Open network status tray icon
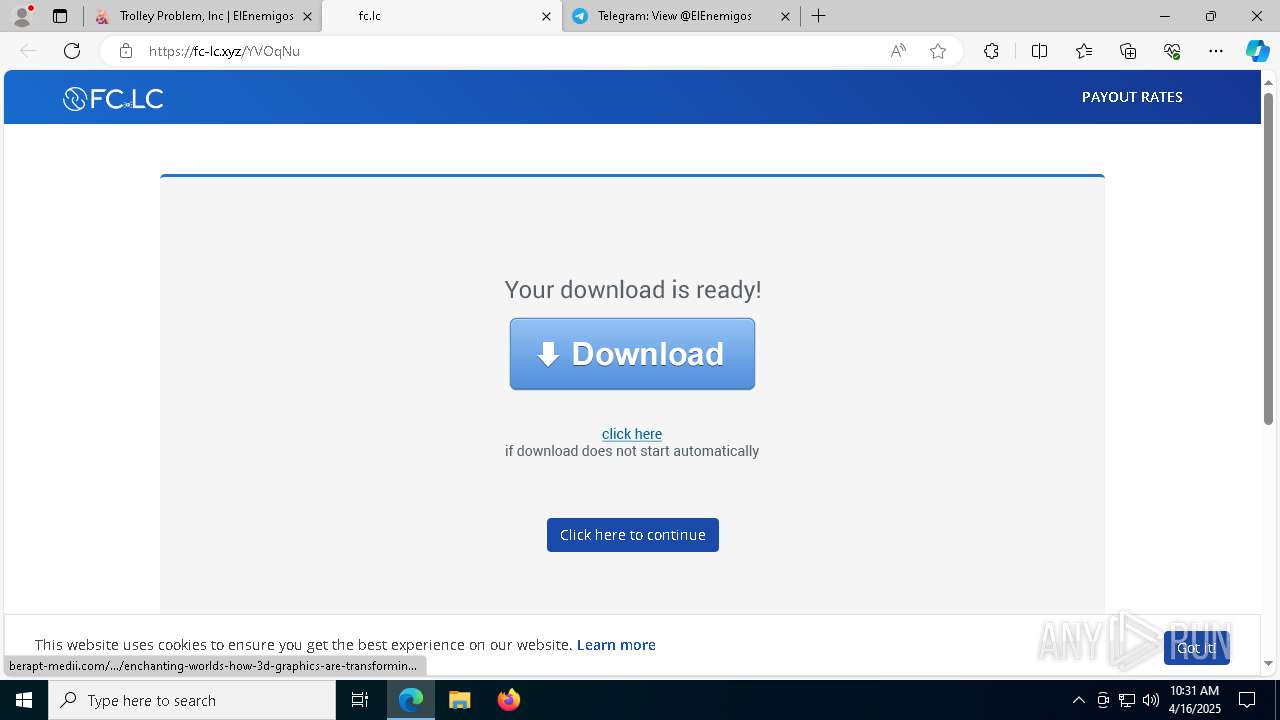 click(1127, 700)
